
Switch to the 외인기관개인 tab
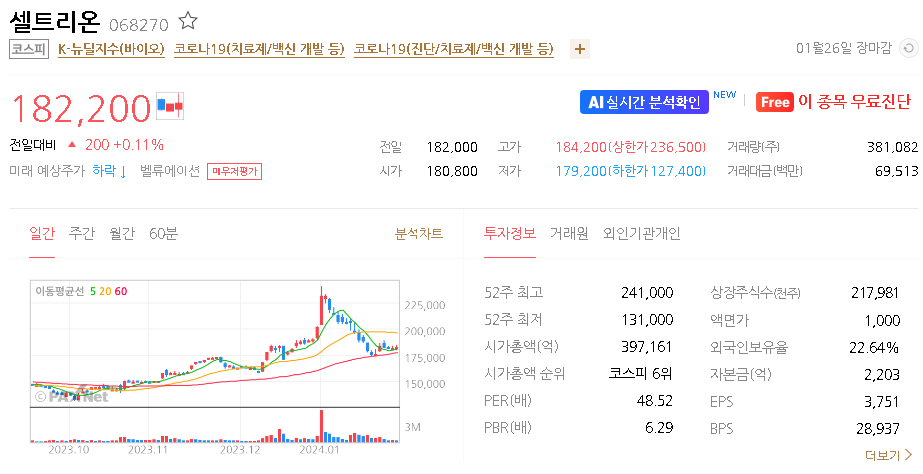click(642, 234)
